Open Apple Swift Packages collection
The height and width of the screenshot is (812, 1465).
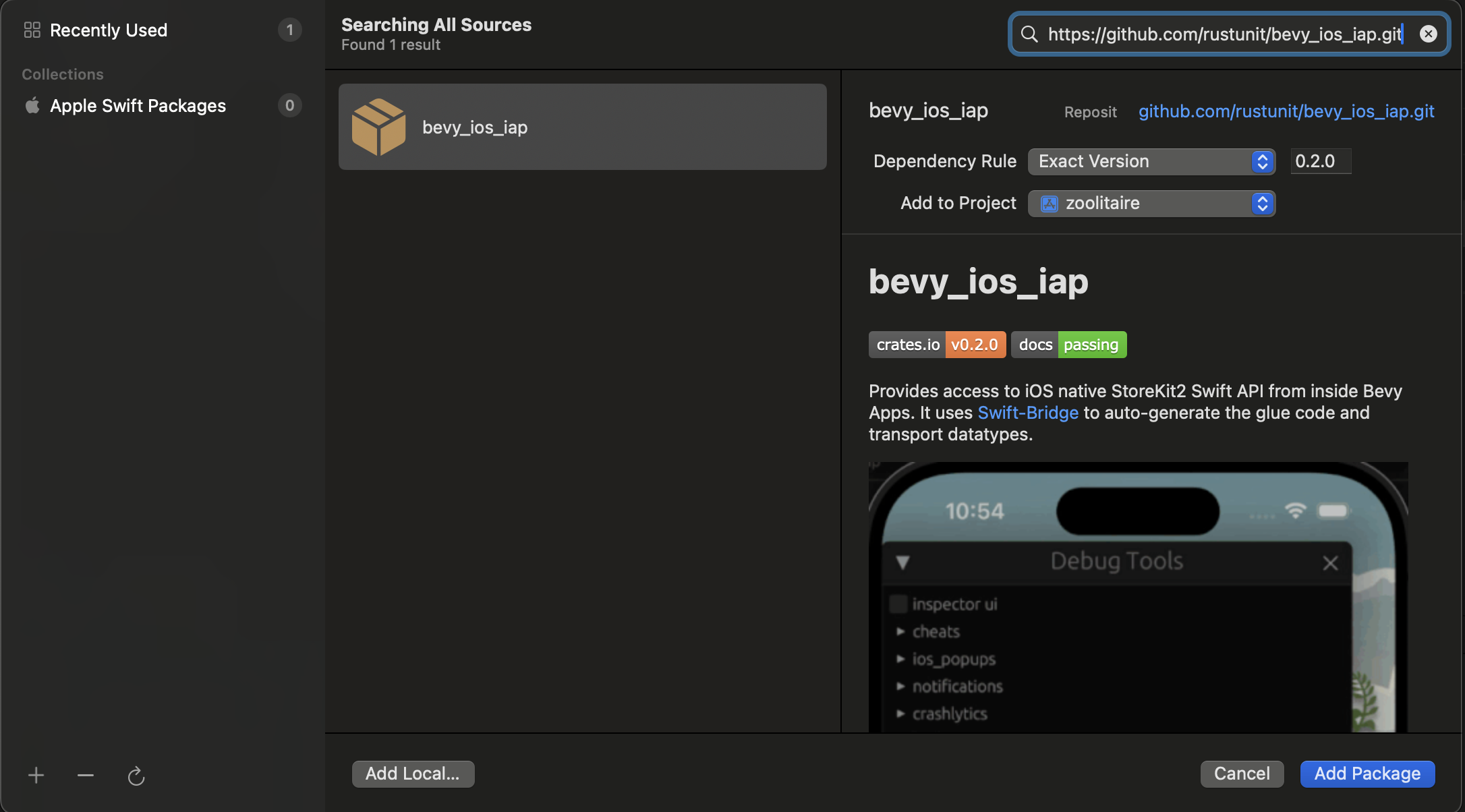coord(162,106)
